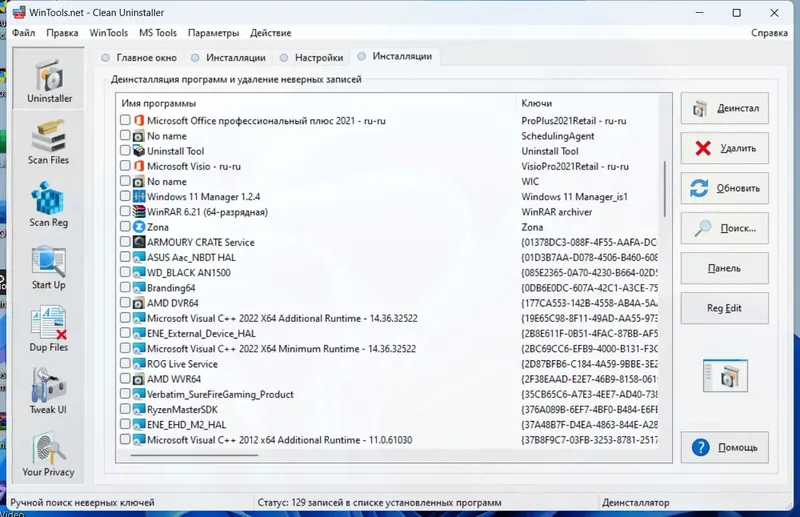Open the Scan Reg tool
Screen dimensions: 800x517
[x=48, y=204]
